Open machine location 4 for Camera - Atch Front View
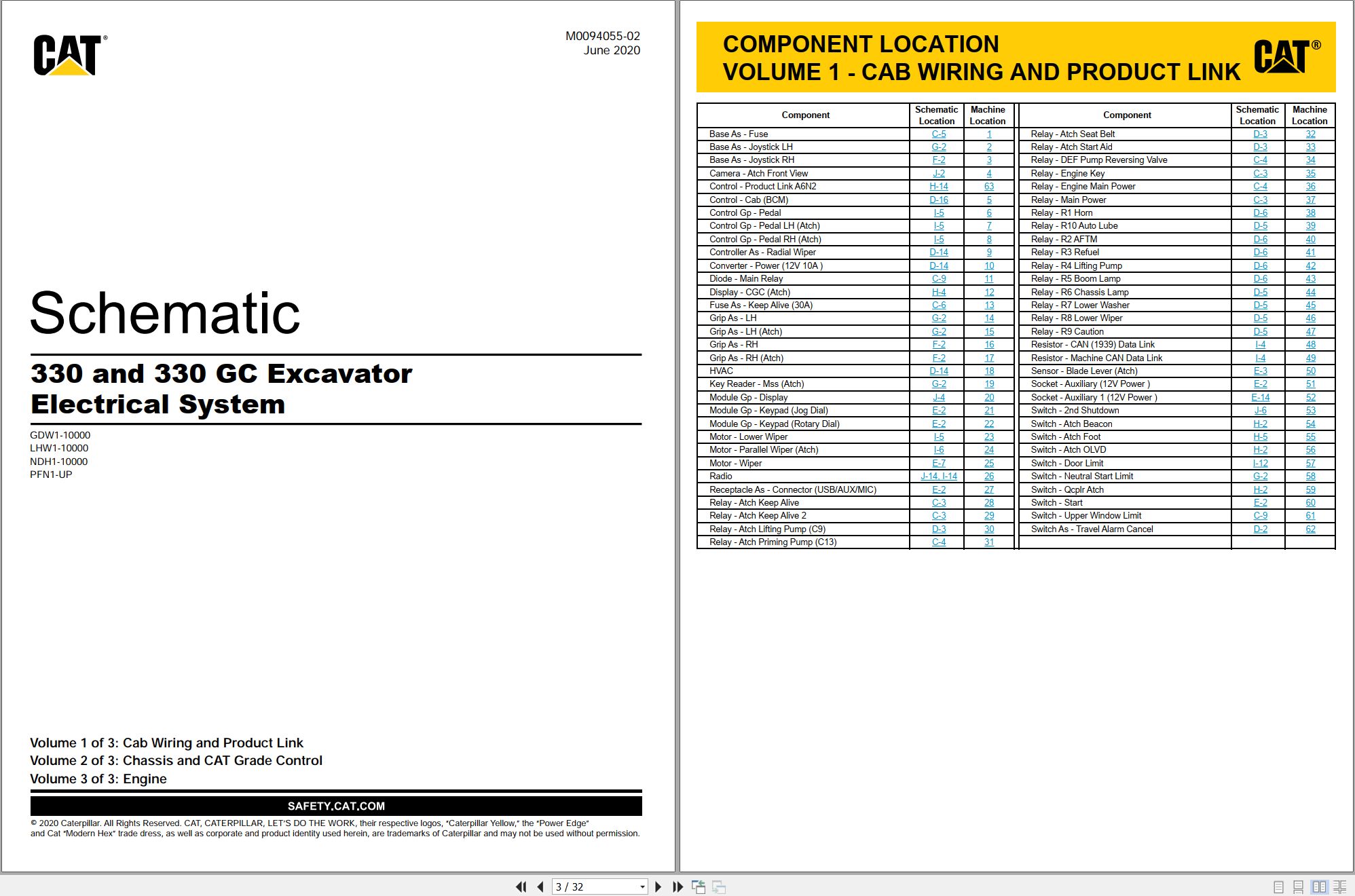 tap(988, 173)
